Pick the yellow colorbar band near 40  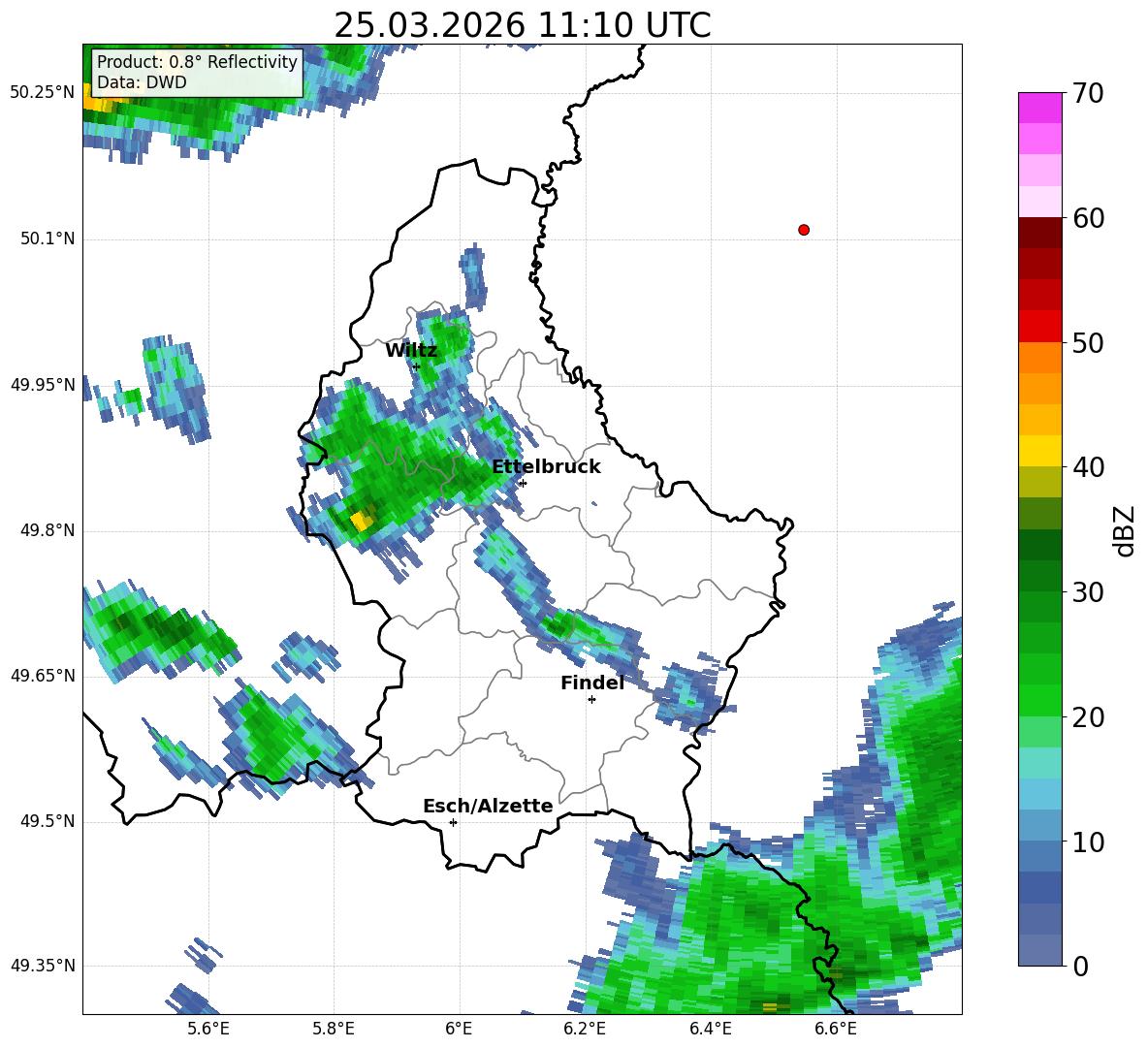pos(1039,451)
